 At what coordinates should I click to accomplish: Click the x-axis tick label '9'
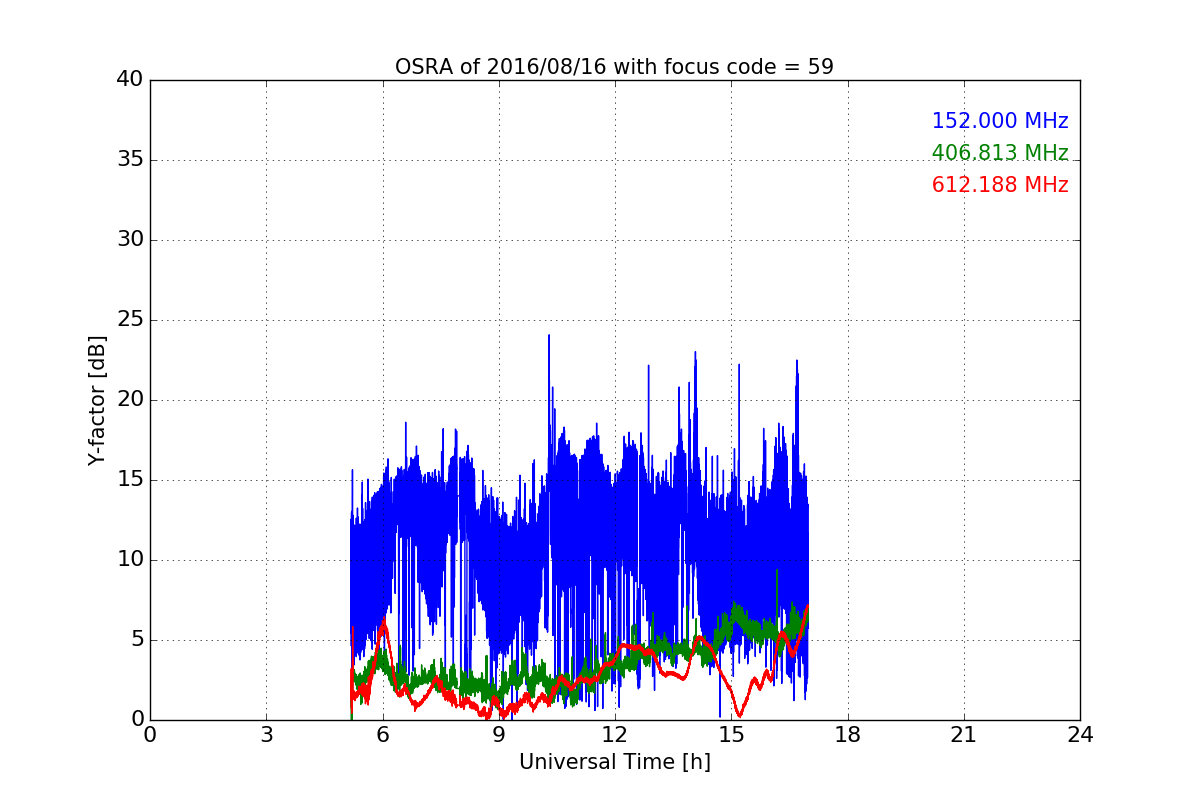[499, 735]
